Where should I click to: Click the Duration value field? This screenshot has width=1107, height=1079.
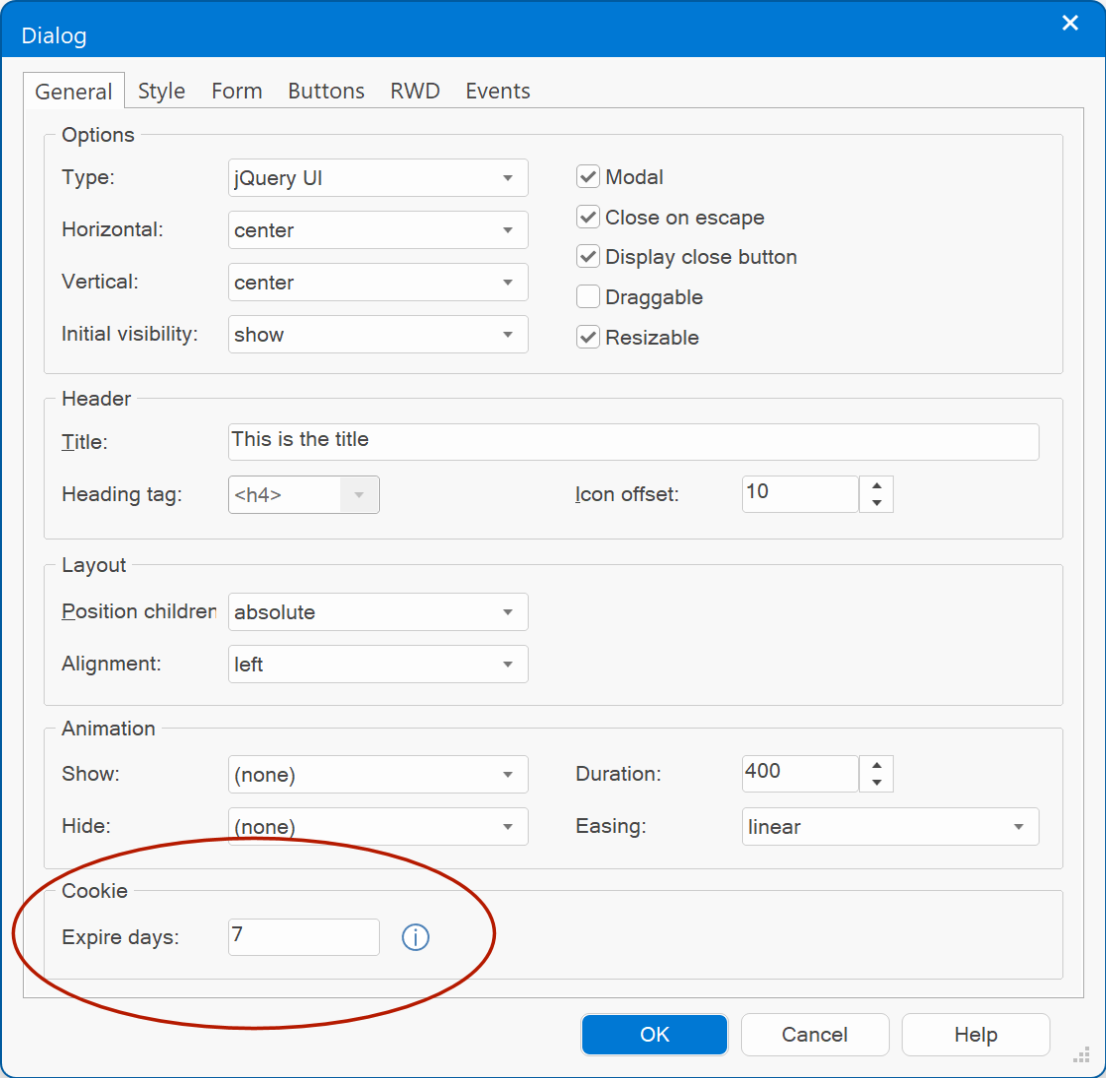[800, 774]
